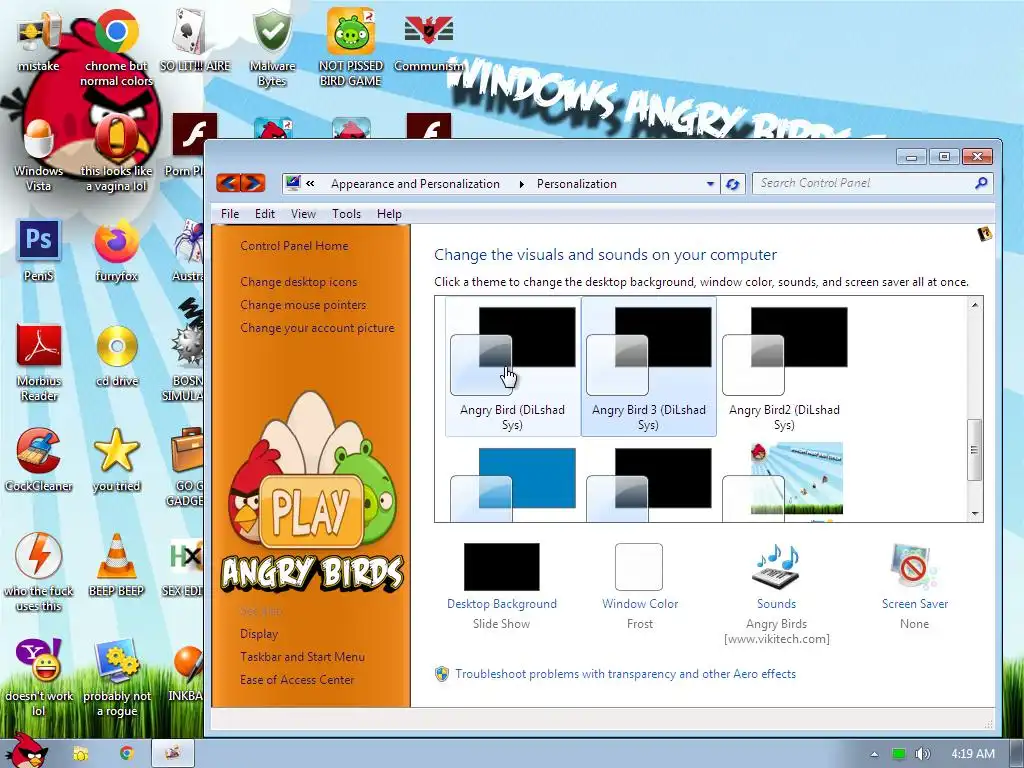The height and width of the screenshot is (768, 1024).
Task: Click the Personalization window taskbar button
Action: click(173, 754)
